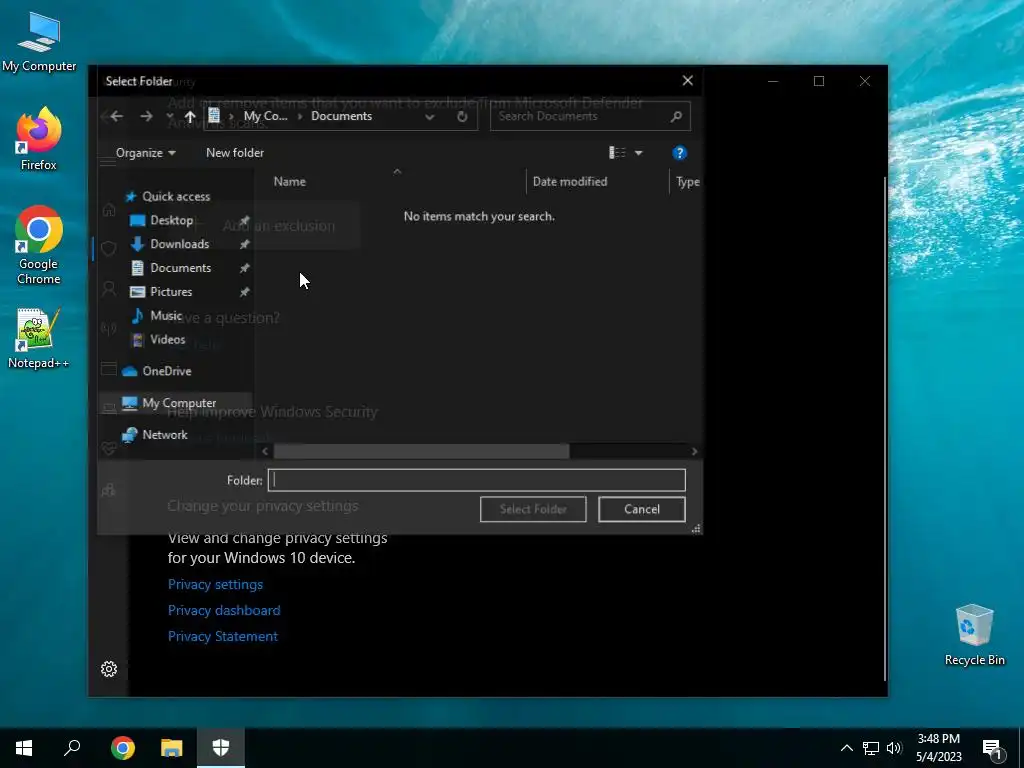Open Windows Security settings gear icon
The height and width of the screenshot is (768, 1024).
[x=109, y=669]
